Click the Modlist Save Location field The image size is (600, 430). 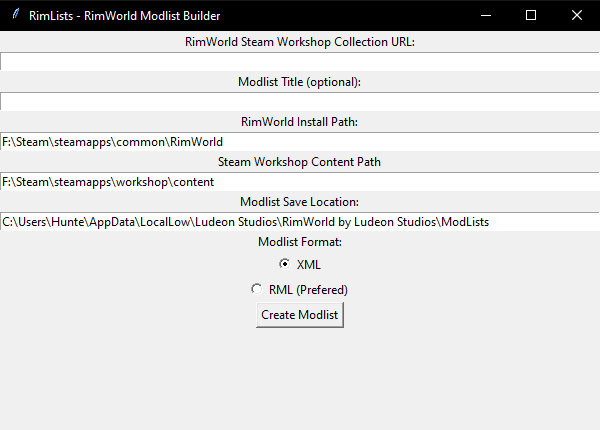click(300, 221)
